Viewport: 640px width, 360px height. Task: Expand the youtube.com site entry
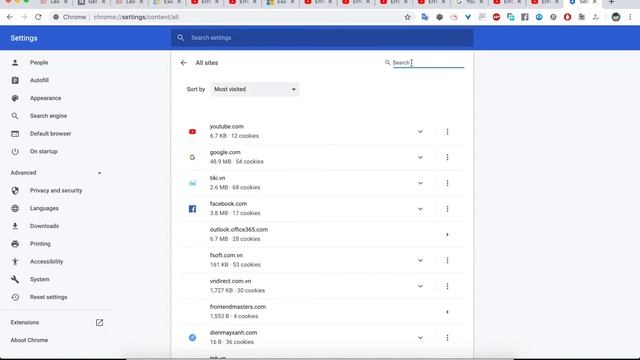(420, 132)
